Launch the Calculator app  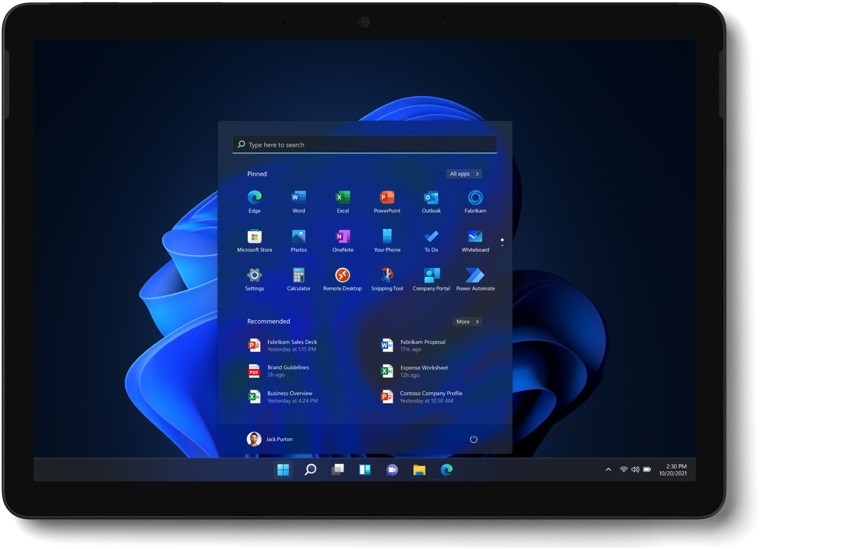coord(298,279)
